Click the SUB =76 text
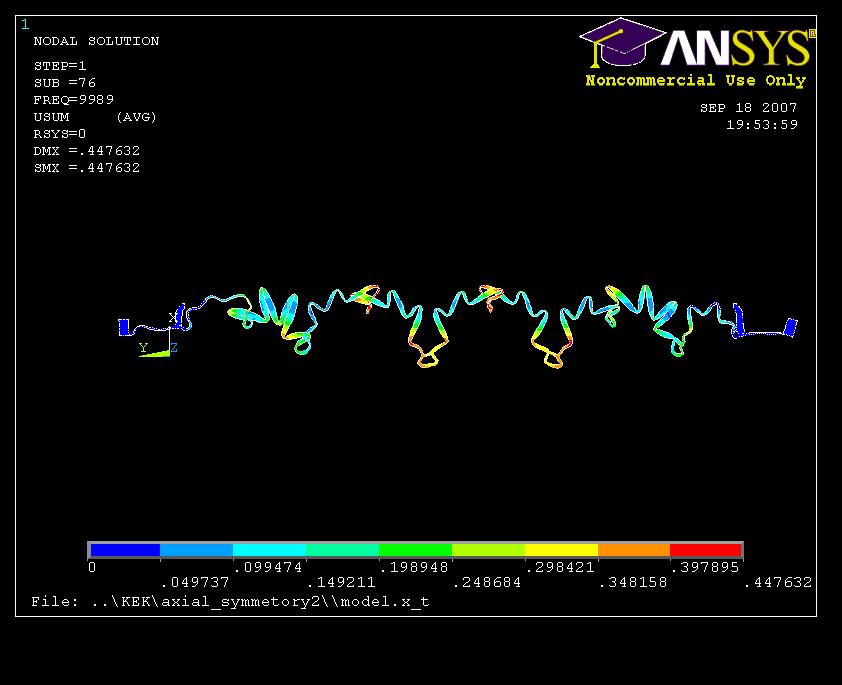Image resolution: width=842 pixels, height=685 pixels. pyautogui.click(x=64, y=83)
